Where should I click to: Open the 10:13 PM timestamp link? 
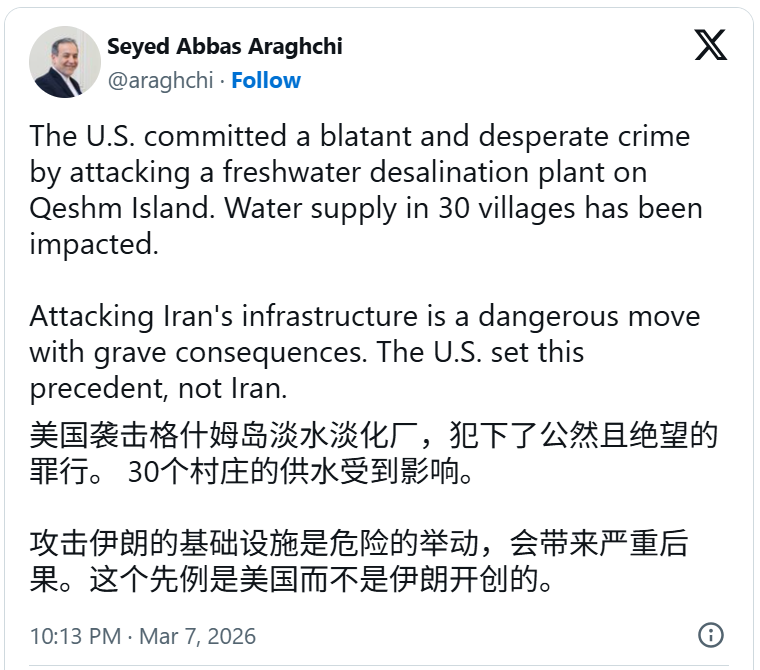(75, 636)
